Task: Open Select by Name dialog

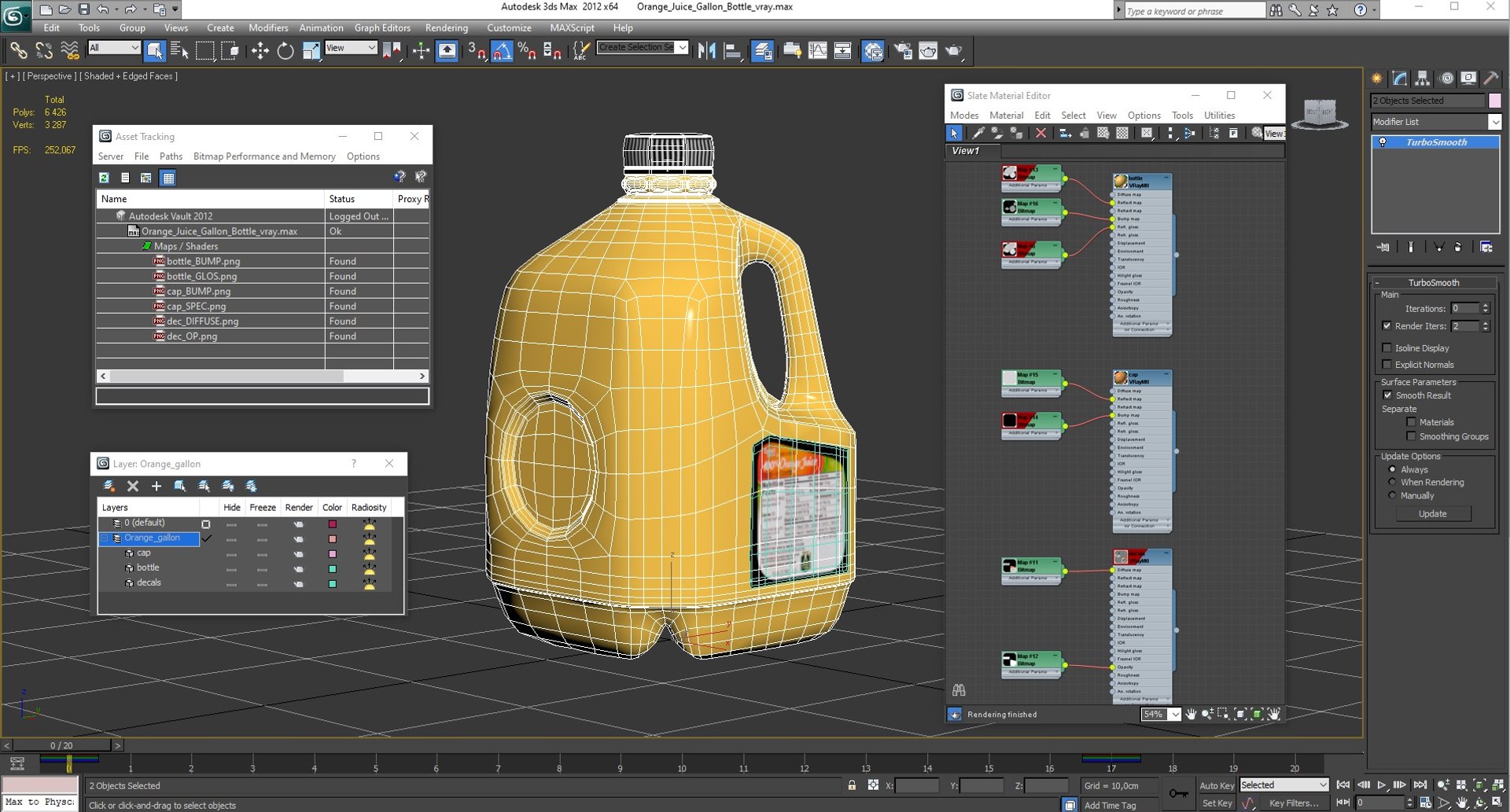Action: pyautogui.click(x=179, y=51)
